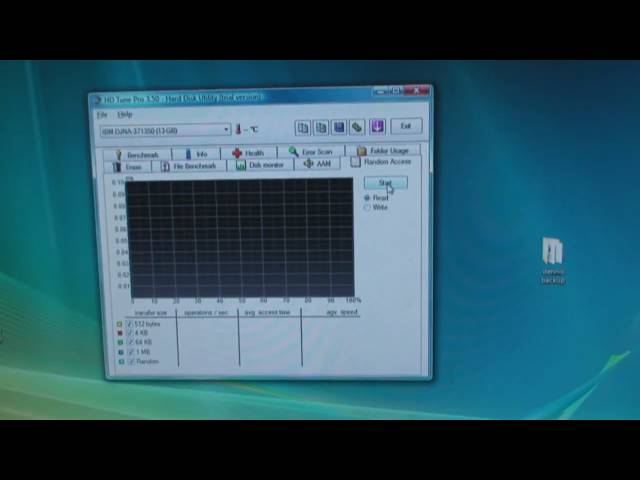640x480 pixels.
Task: Toggle the Random transfer size checkbox
Action: click(x=131, y=362)
